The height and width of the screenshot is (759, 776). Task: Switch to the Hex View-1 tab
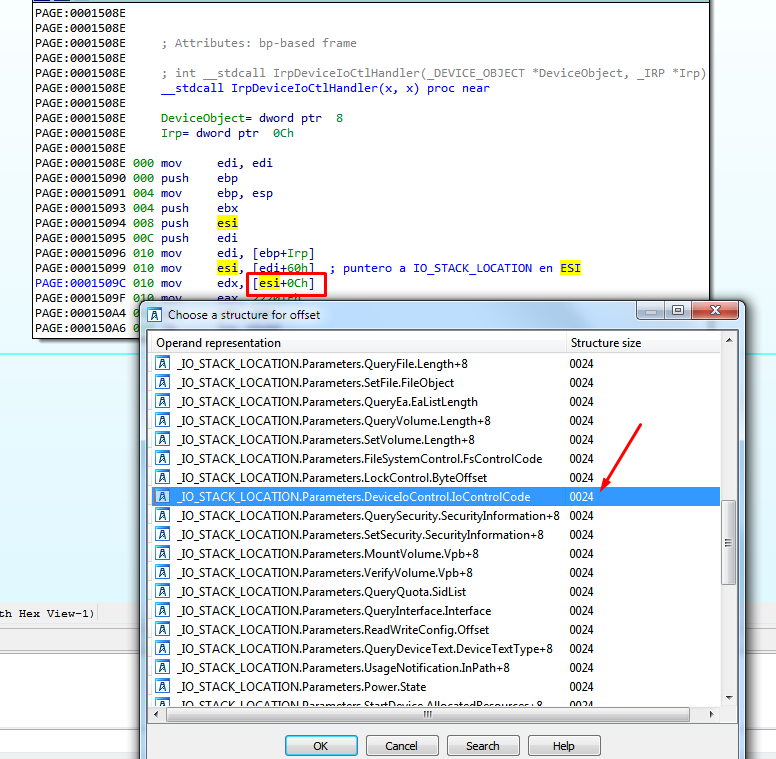pos(48,614)
